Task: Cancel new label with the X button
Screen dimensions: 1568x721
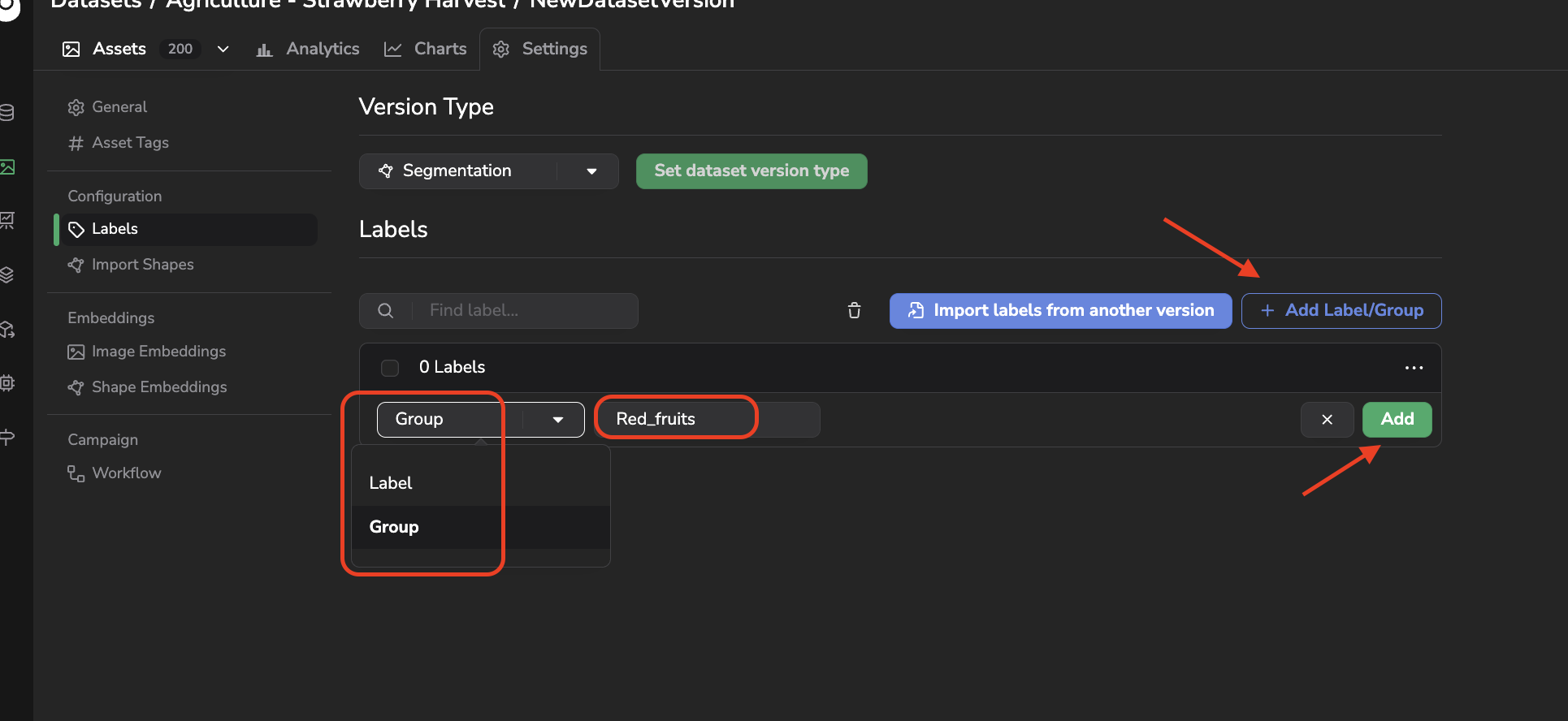Action: 1327,420
